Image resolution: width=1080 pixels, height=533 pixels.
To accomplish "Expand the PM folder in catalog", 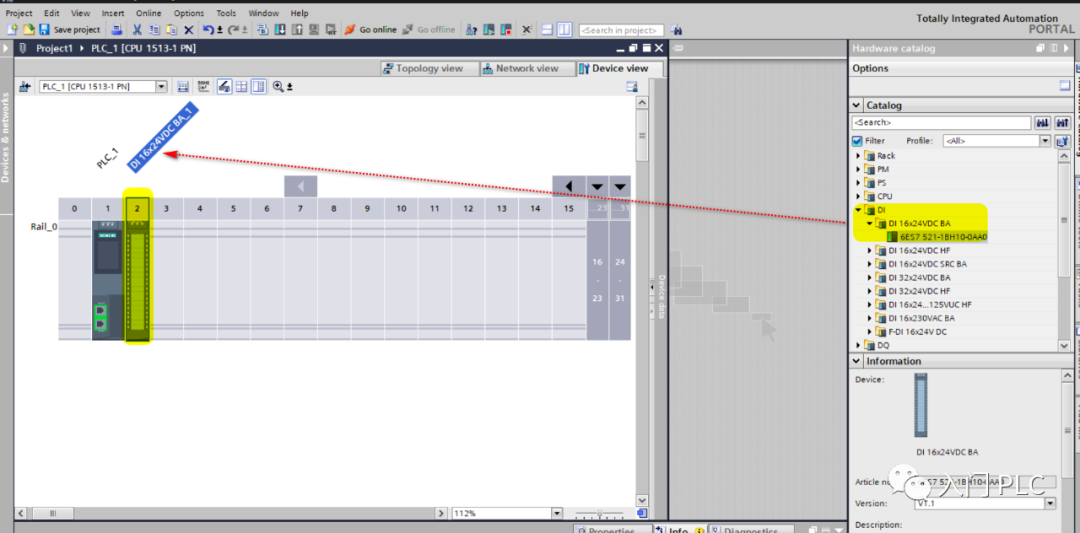I will (858, 169).
